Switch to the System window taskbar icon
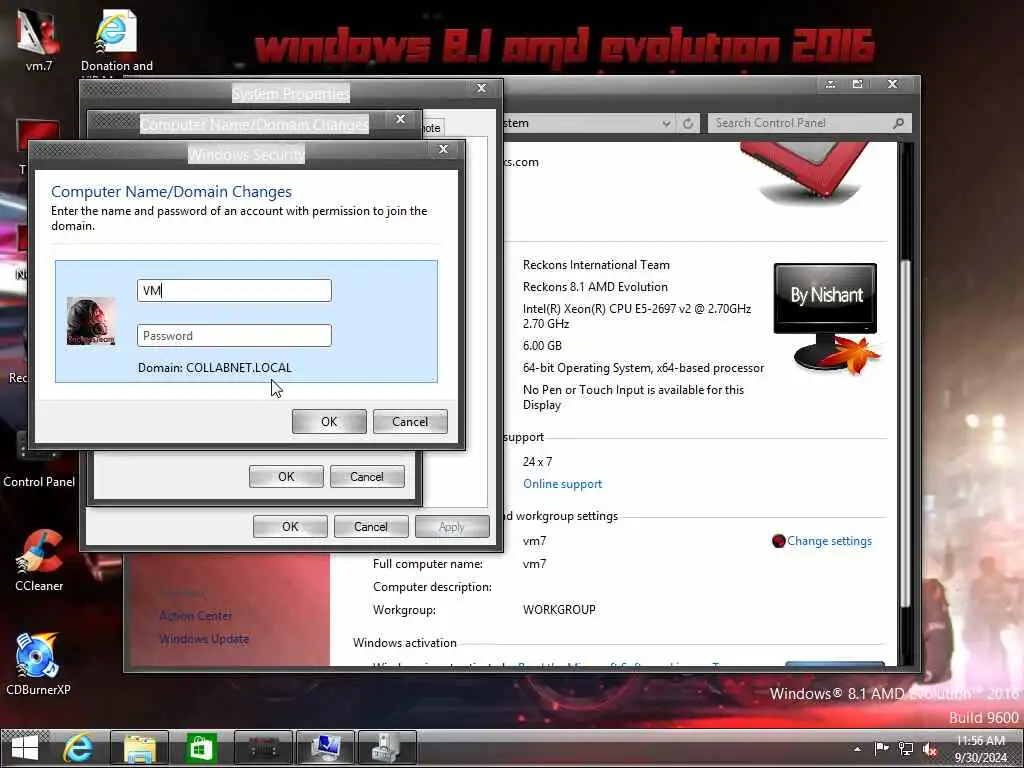 [x=325, y=748]
